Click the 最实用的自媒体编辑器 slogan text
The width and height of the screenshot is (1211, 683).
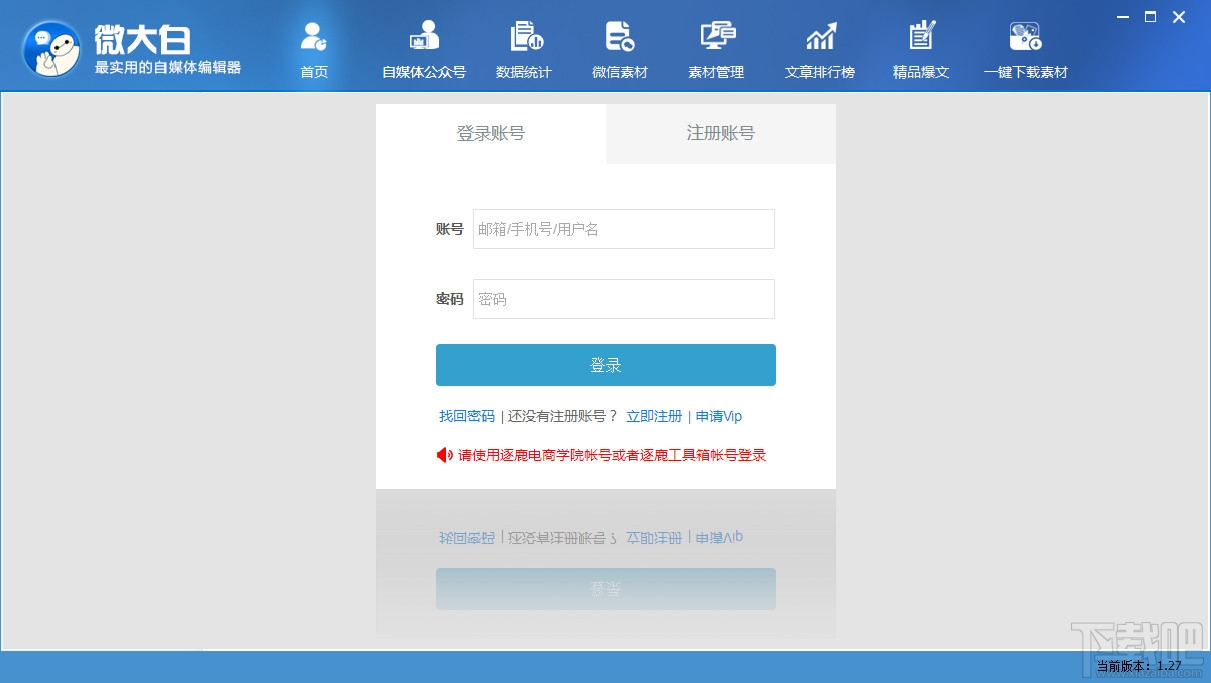168,68
